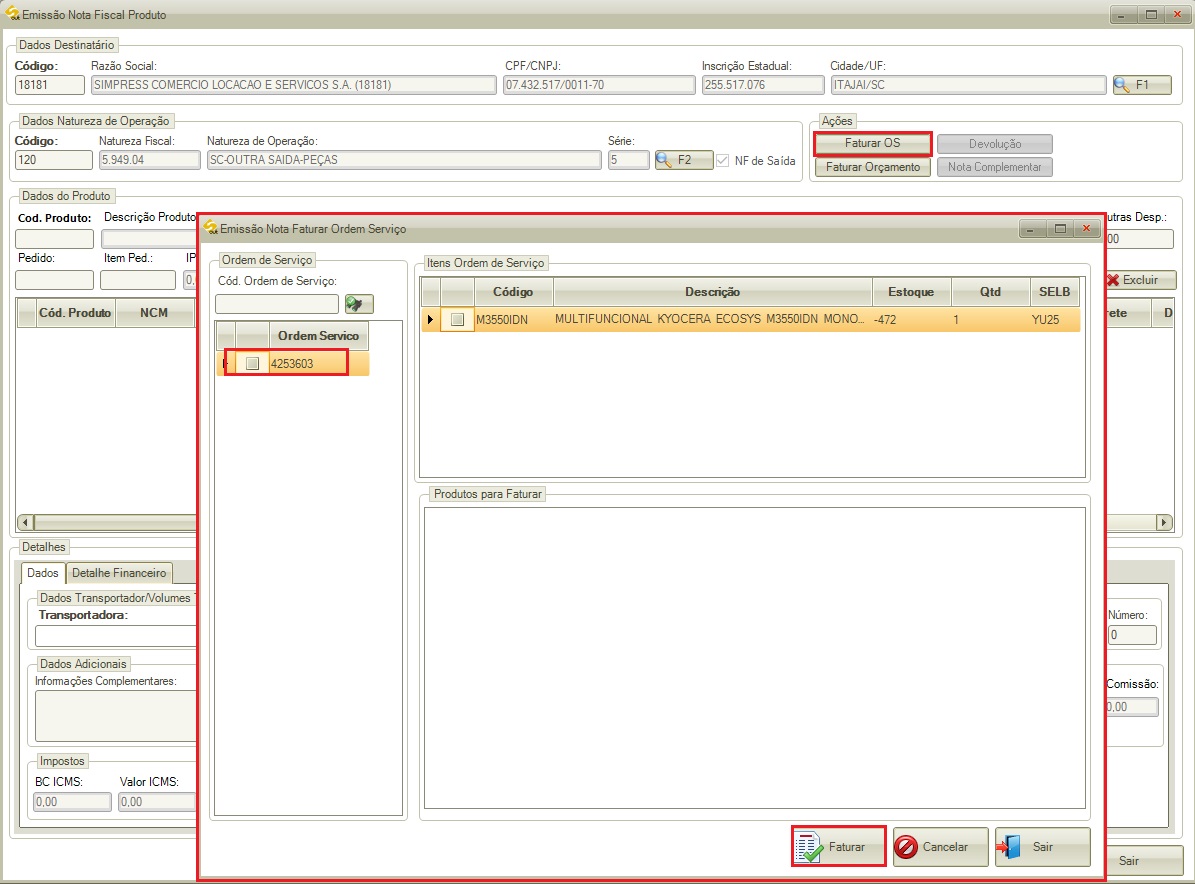The width and height of the screenshot is (1195, 884).
Task: Open the Detalhe Financeiro tab
Action: coord(119,573)
